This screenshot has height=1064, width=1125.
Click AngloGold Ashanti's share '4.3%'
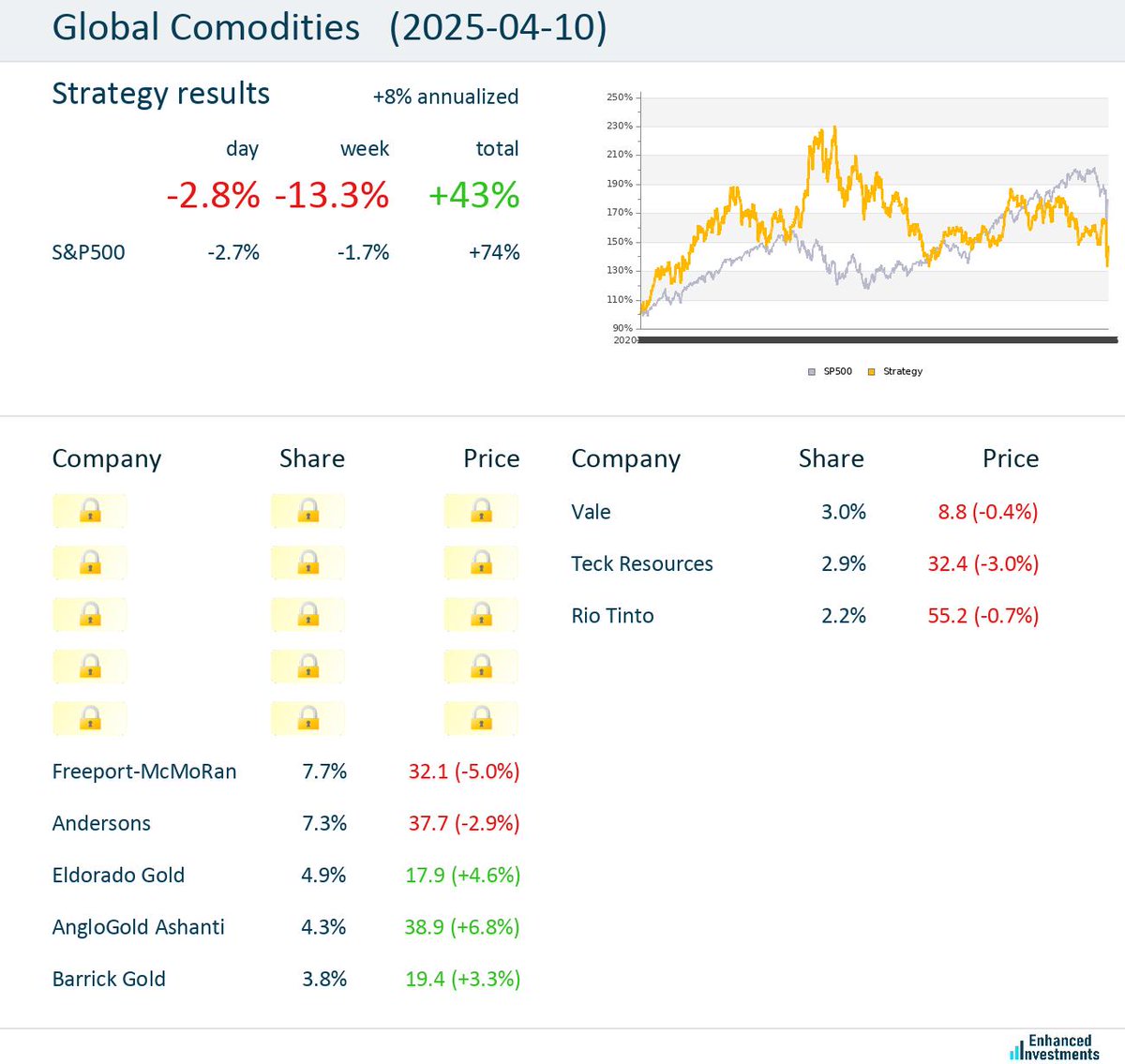tap(324, 927)
